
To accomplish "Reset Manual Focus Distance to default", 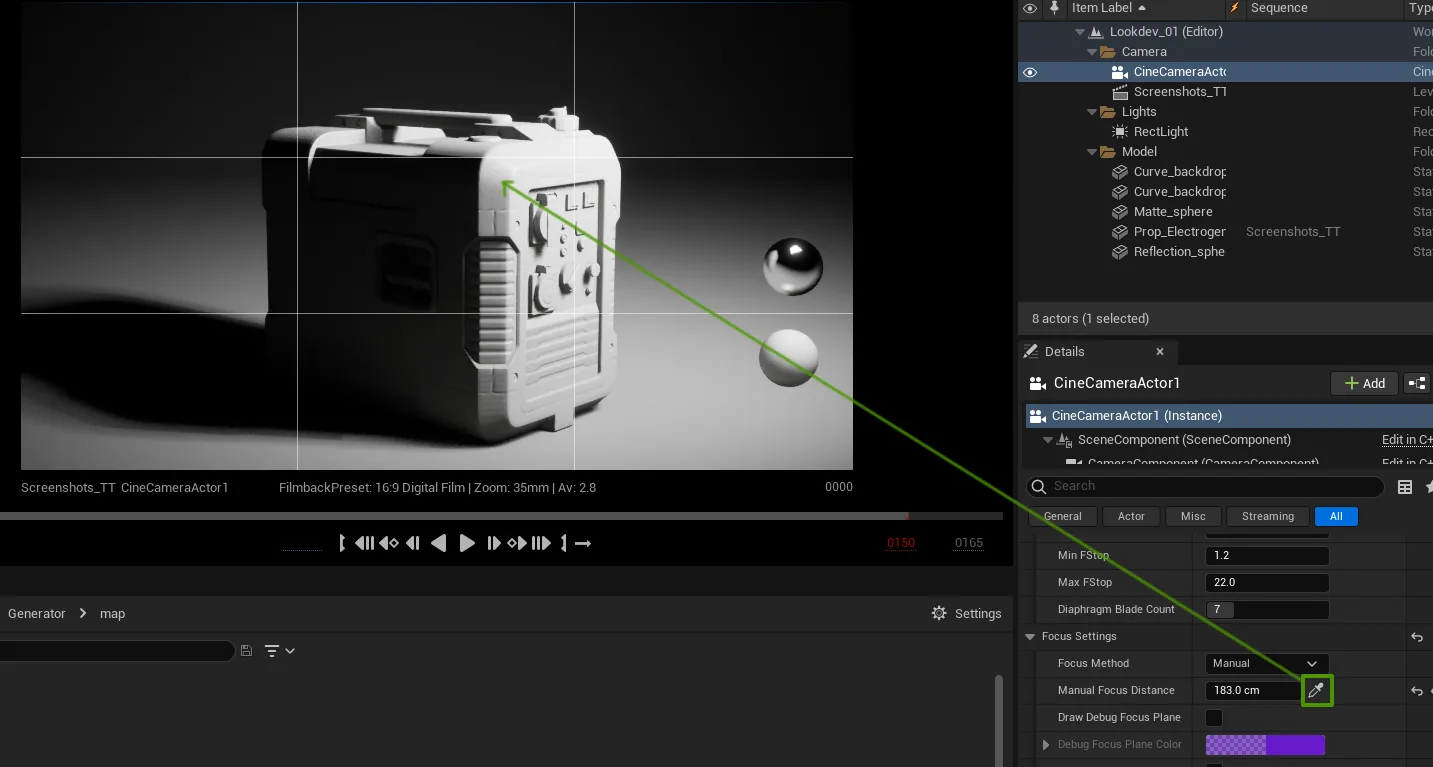I will pos(1416,691).
